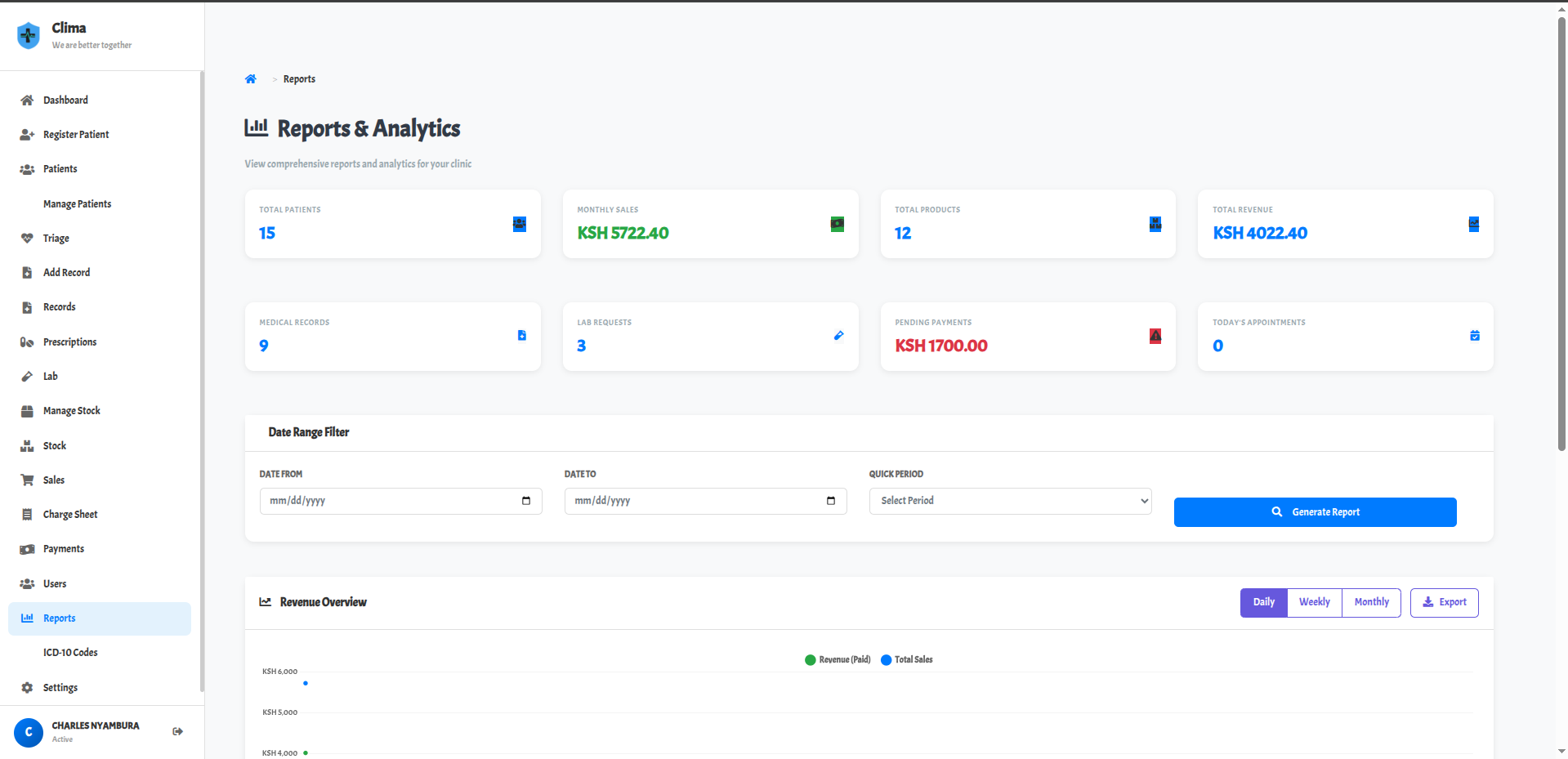Screen dimensions: 1568x759
Task: Click the Payments icon in sidebar
Action: (x=27, y=548)
